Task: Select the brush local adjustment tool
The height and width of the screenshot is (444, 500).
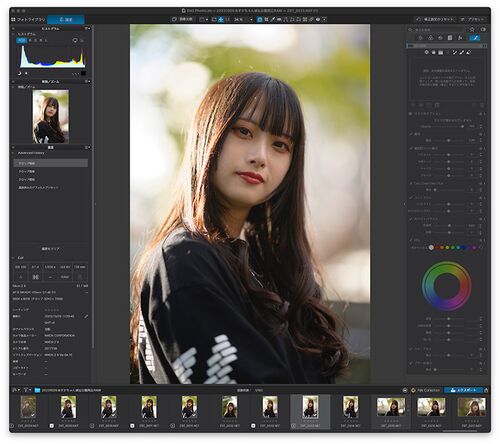Action: (x=462, y=52)
